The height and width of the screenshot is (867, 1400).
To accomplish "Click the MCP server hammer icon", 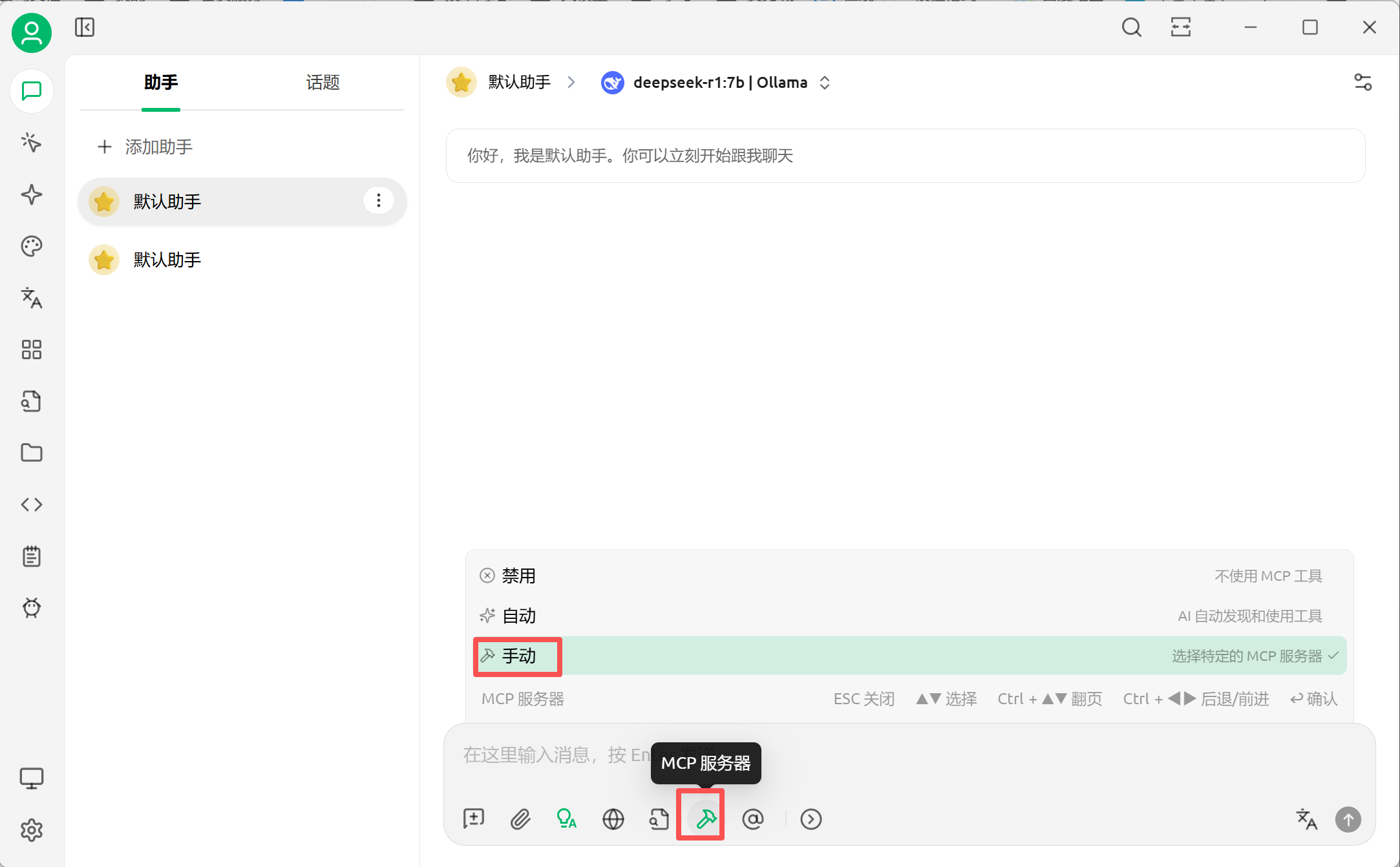I will (705, 819).
